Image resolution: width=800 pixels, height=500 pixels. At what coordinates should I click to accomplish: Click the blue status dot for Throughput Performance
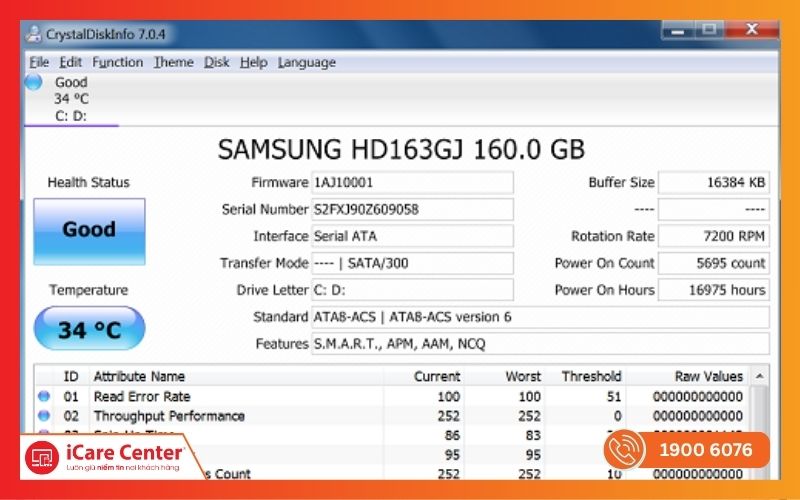click(44, 415)
